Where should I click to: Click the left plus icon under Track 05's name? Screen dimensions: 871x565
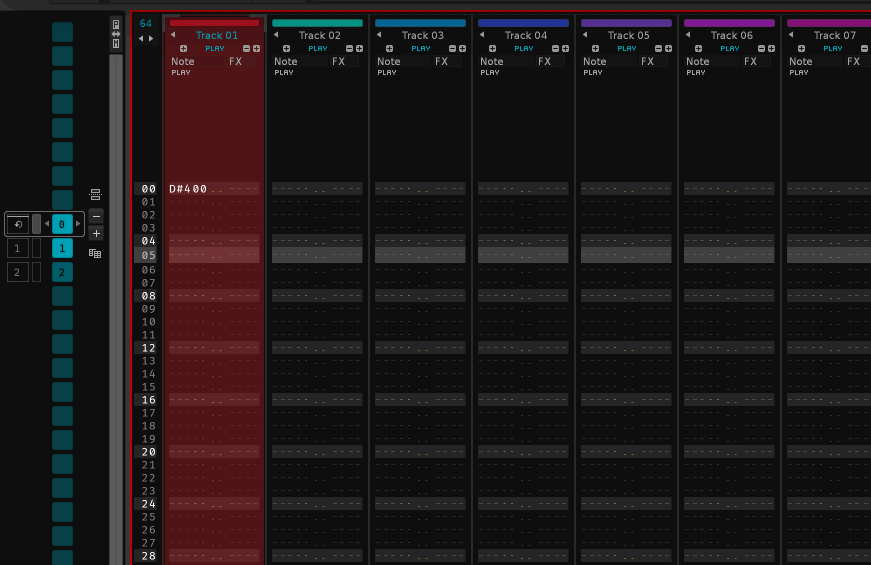[596, 48]
